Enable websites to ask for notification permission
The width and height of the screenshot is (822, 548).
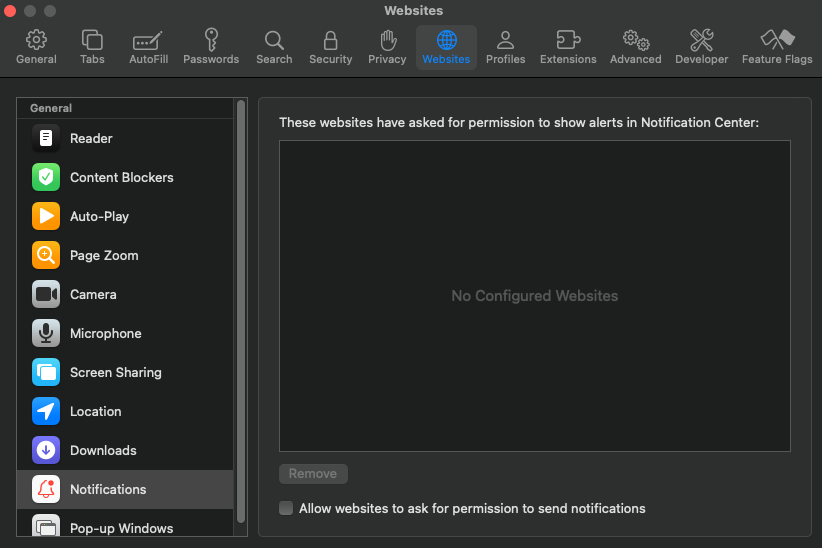click(287, 508)
